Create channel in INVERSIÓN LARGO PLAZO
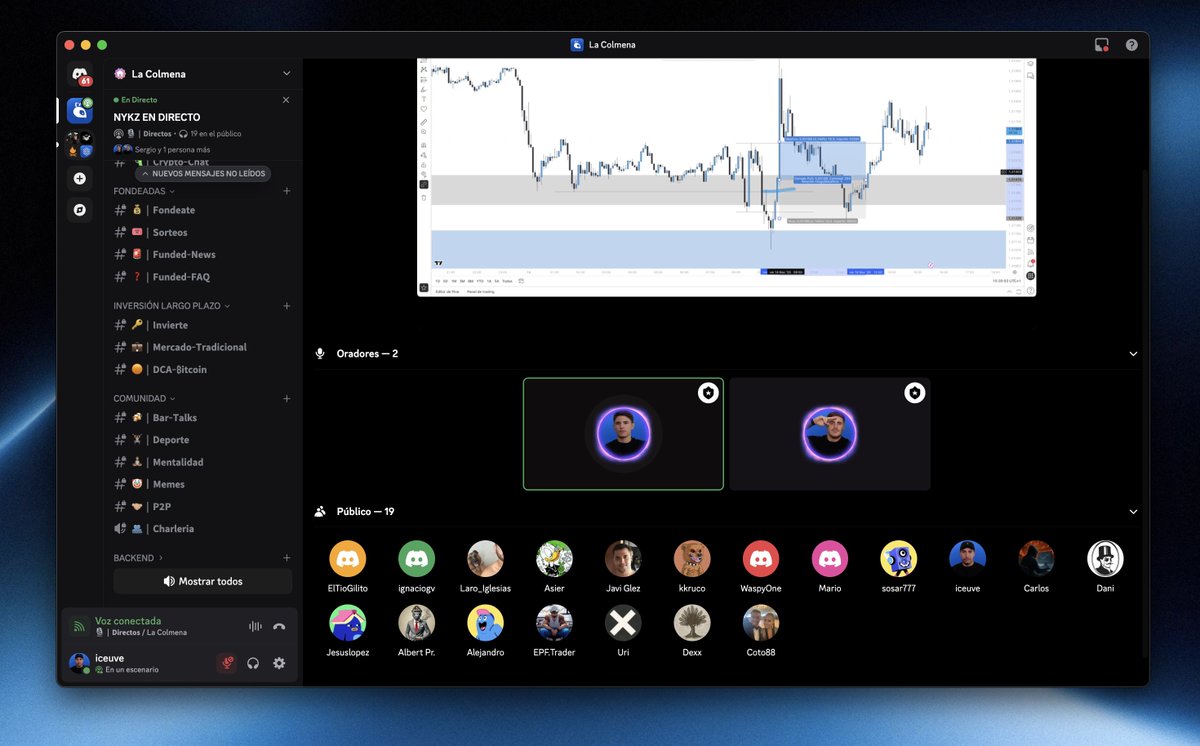1200x746 pixels. coord(287,306)
